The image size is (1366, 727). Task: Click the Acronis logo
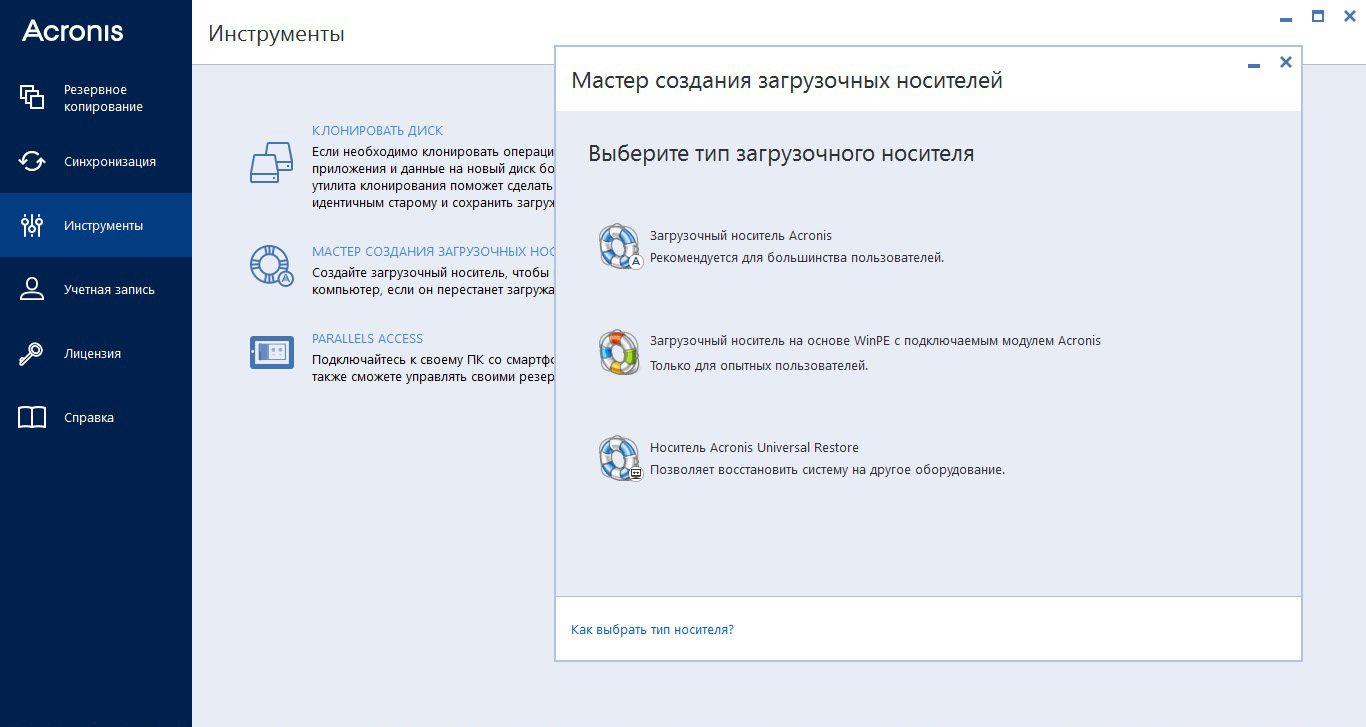73,31
